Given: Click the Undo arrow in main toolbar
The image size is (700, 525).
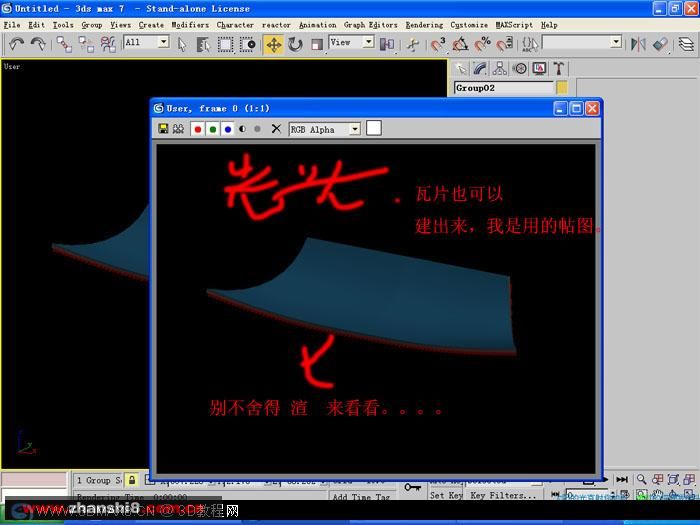Looking at the screenshot, I should 17,44.
